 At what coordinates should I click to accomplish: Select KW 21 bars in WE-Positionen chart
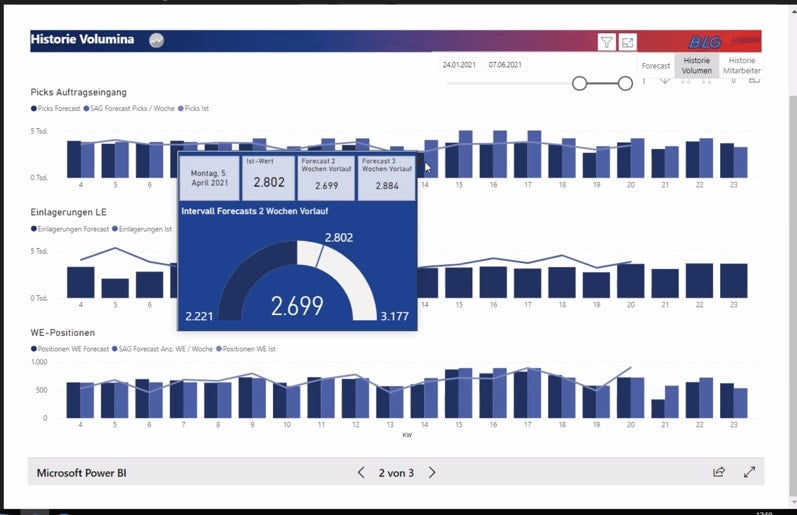665,402
